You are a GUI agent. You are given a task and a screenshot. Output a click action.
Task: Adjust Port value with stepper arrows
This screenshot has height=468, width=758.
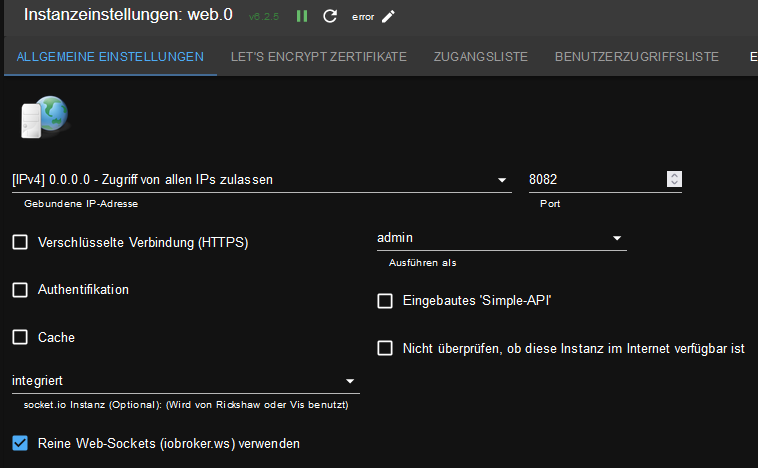click(674, 179)
